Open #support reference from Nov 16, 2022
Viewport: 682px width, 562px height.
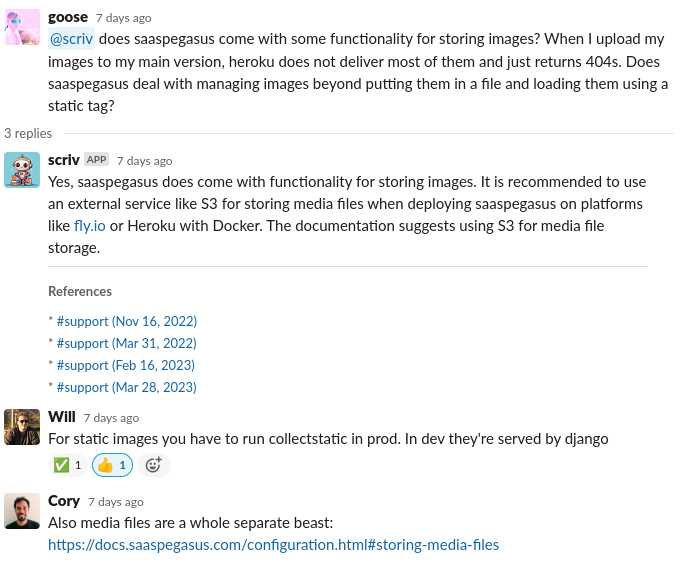(x=127, y=321)
